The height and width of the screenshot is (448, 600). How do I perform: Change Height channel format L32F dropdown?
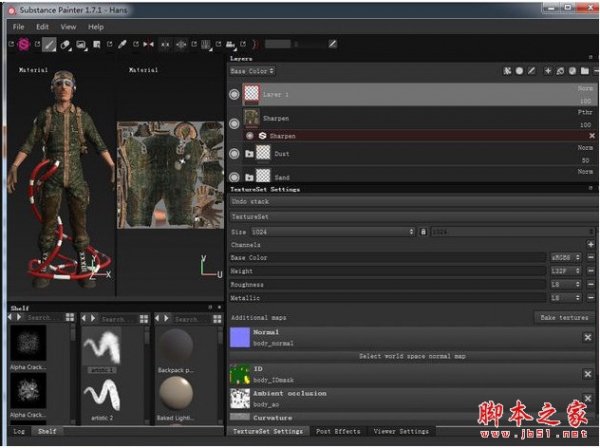point(565,270)
